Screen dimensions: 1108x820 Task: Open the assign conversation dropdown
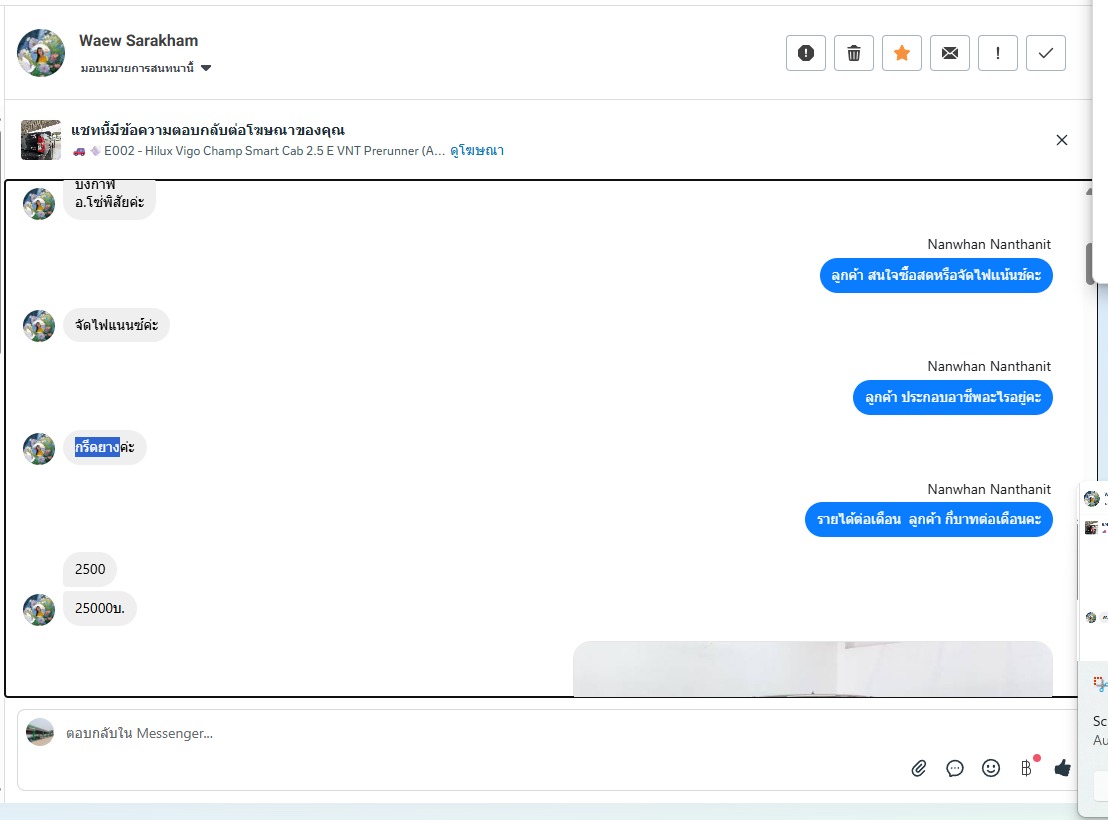146,68
